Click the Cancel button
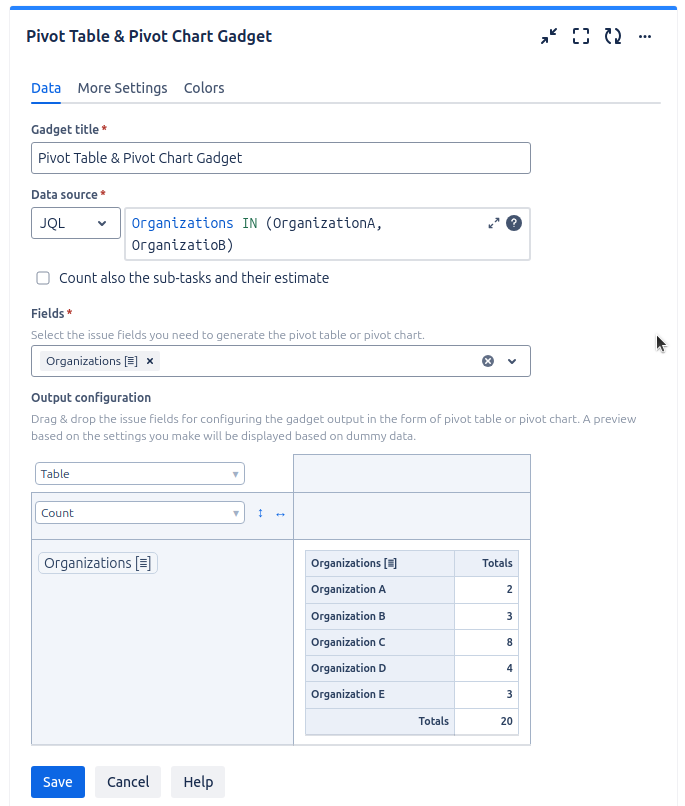The height and width of the screenshot is (806, 685). point(128,782)
